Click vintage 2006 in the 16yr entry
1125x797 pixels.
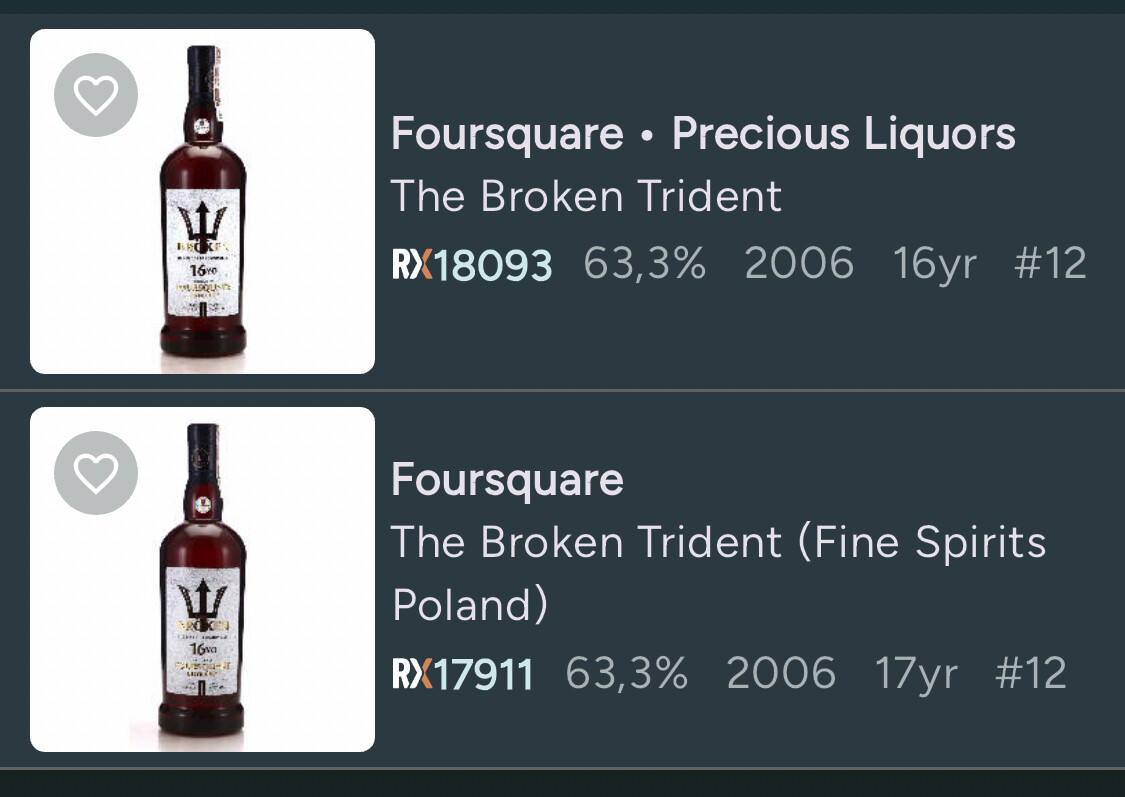click(799, 264)
